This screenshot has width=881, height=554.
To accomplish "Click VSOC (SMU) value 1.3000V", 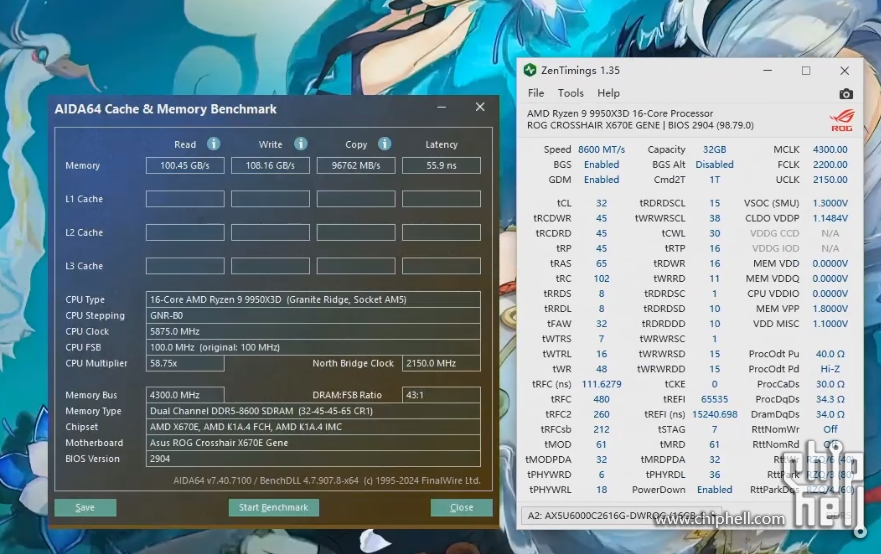I will [x=830, y=203].
